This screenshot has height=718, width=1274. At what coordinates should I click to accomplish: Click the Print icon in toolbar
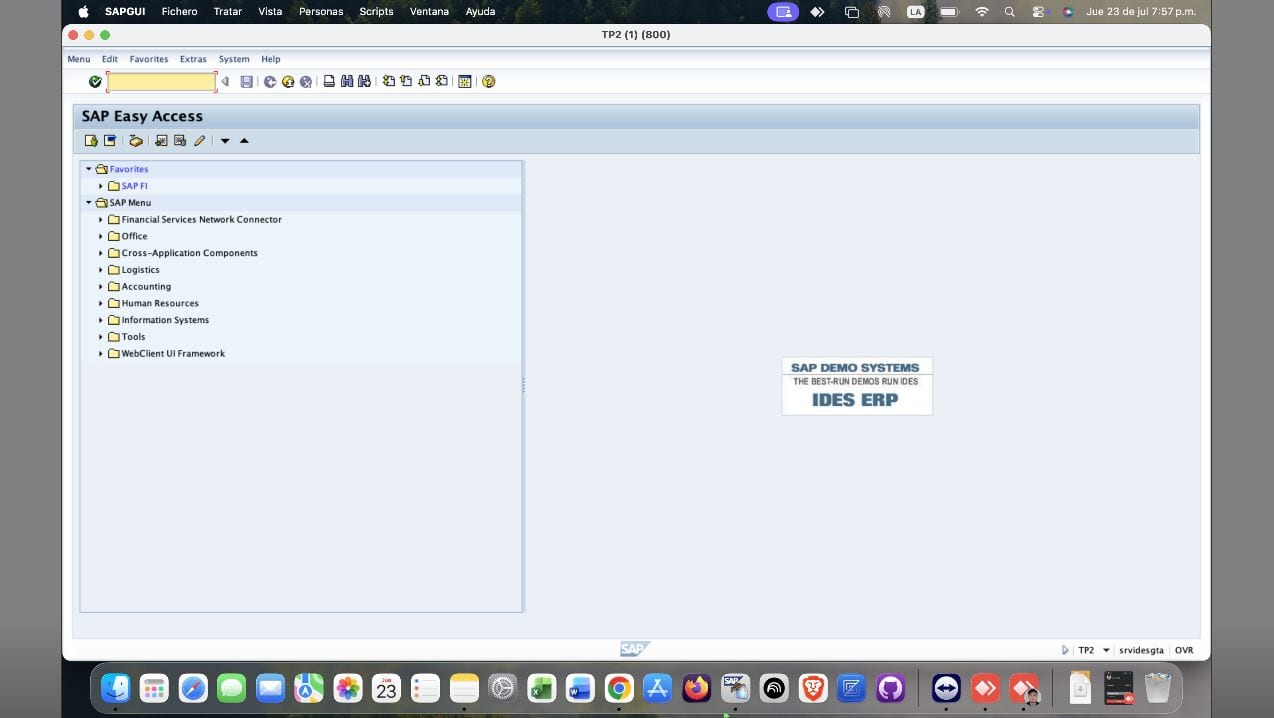329,82
